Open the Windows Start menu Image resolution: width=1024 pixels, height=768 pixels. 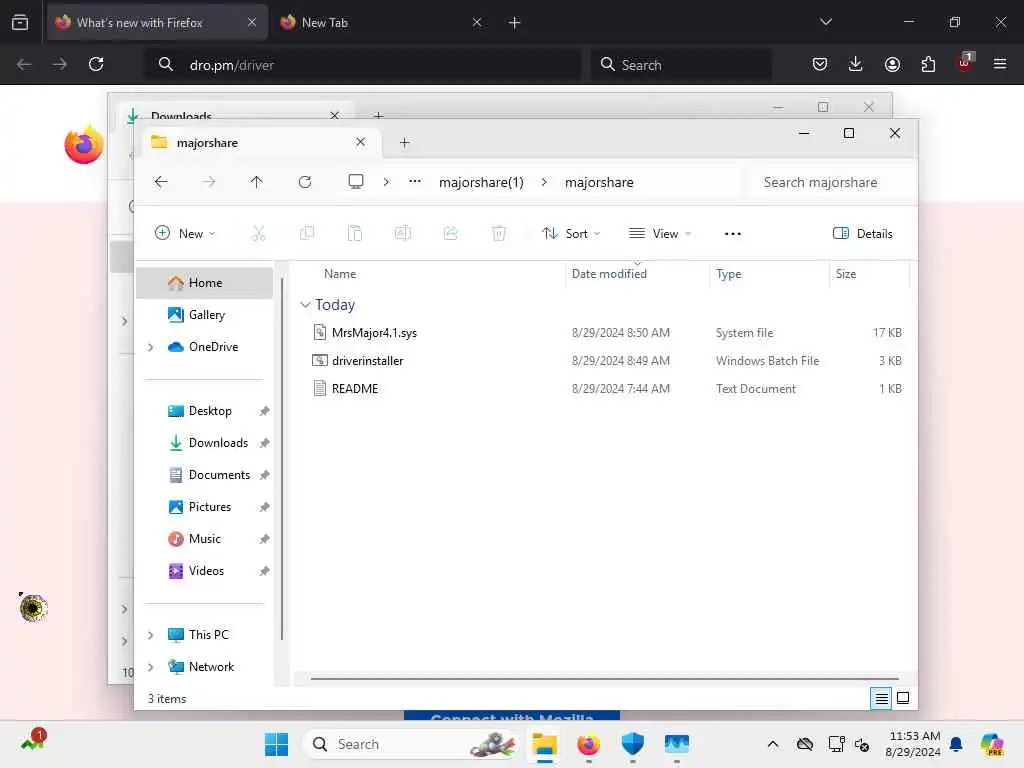click(x=276, y=744)
